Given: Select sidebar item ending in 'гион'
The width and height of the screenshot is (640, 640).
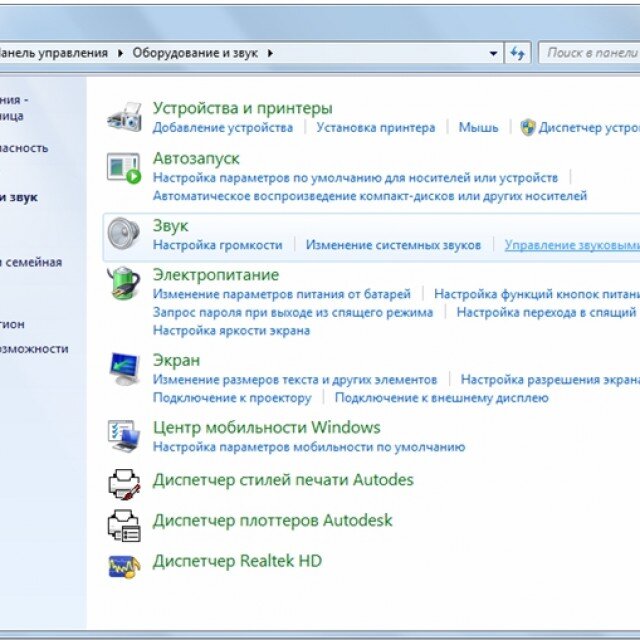Looking at the screenshot, I should click(x=12, y=324).
